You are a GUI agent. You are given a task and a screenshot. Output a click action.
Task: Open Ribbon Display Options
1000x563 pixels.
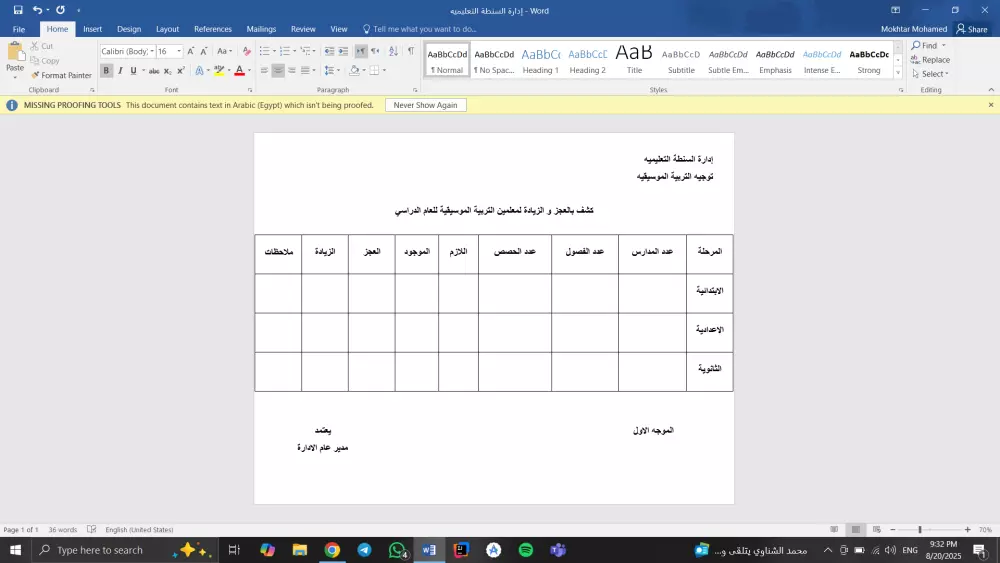click(x=895, y=10)
